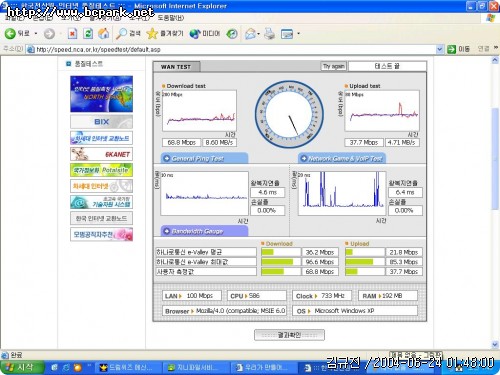Image resolution: width=500 pixels, height=375 pixels.
Task: Switch to first taskbar window with star icon
Action: click(128, 367)
